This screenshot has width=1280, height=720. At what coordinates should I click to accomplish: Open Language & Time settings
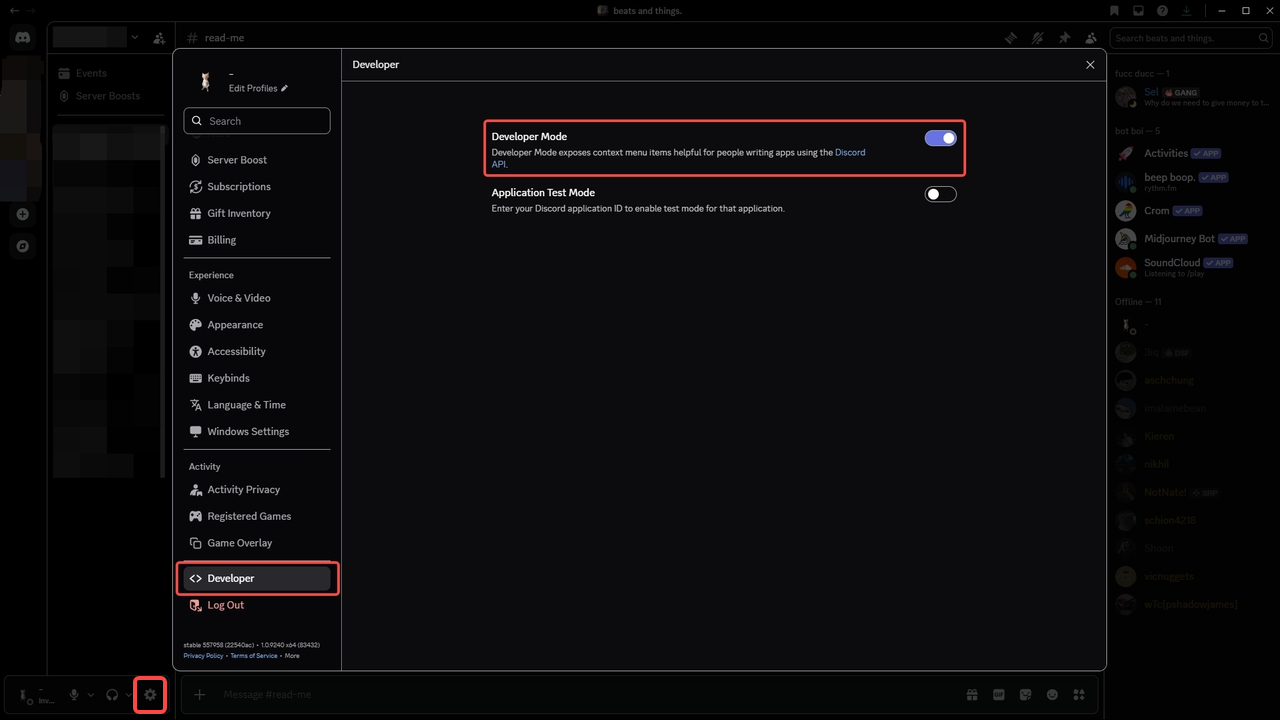[257, 405]
